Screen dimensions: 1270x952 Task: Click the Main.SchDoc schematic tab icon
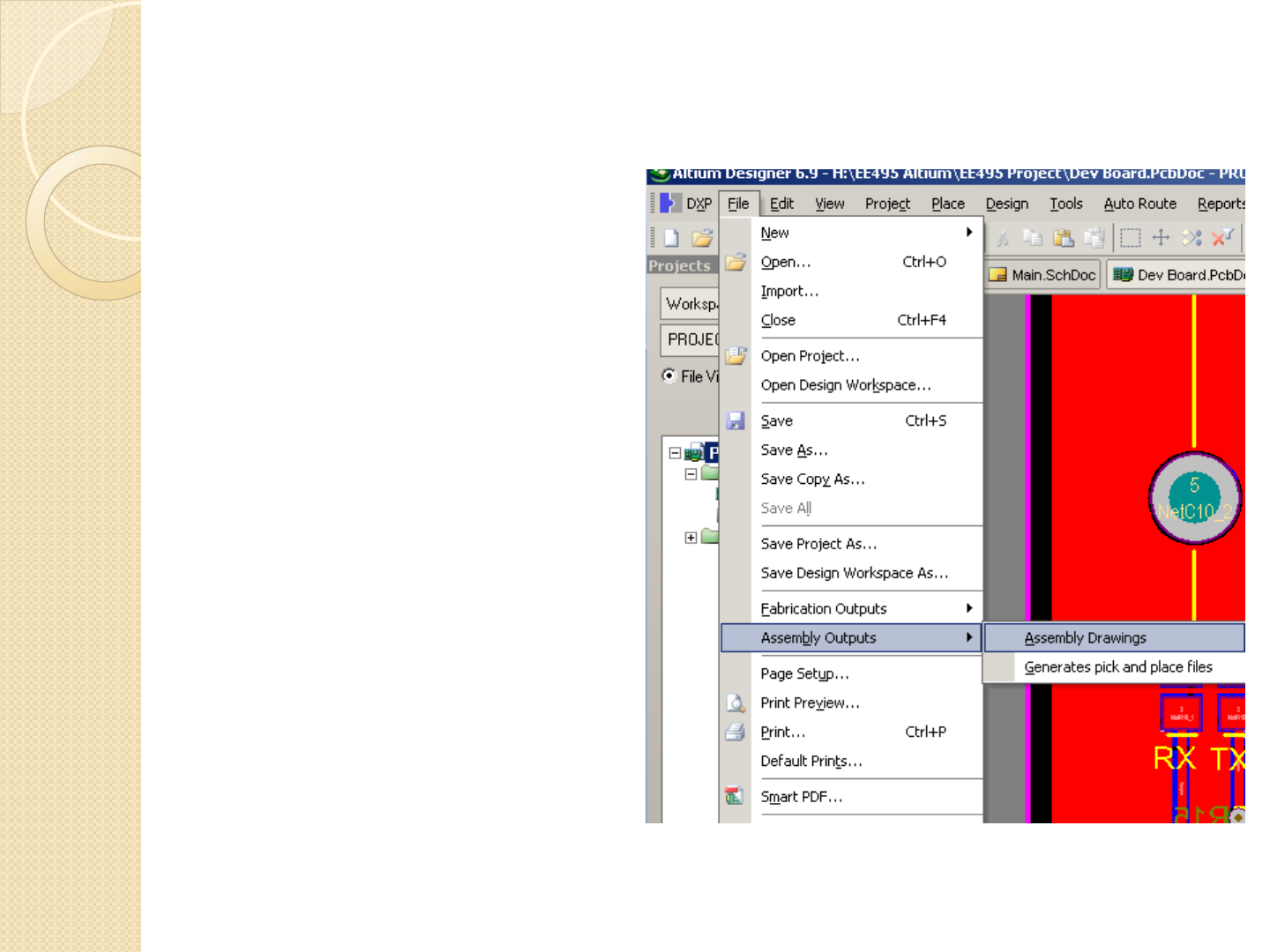tap(997, 275)
